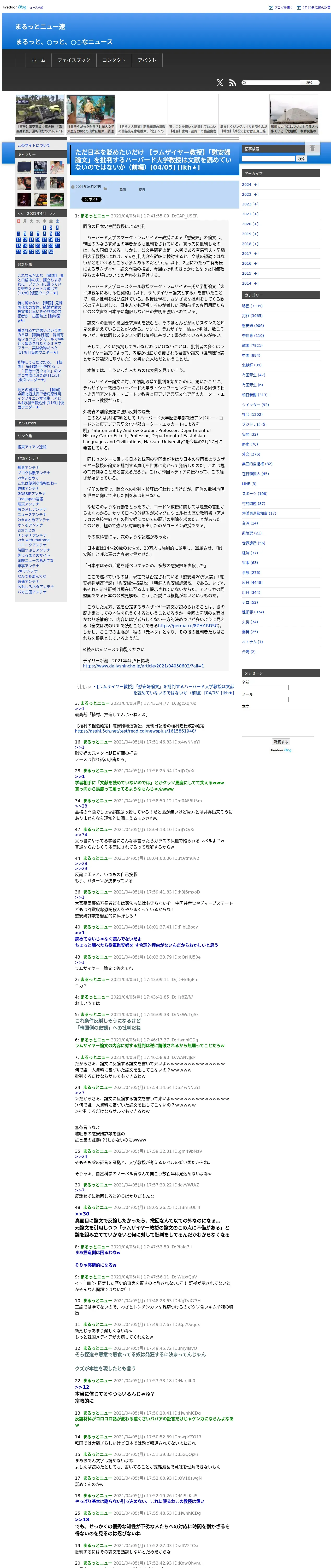This screenshot has width=331, height=1568.
Task: Click the livedoor Blog logo at top left
Action: tap(14, 7)
